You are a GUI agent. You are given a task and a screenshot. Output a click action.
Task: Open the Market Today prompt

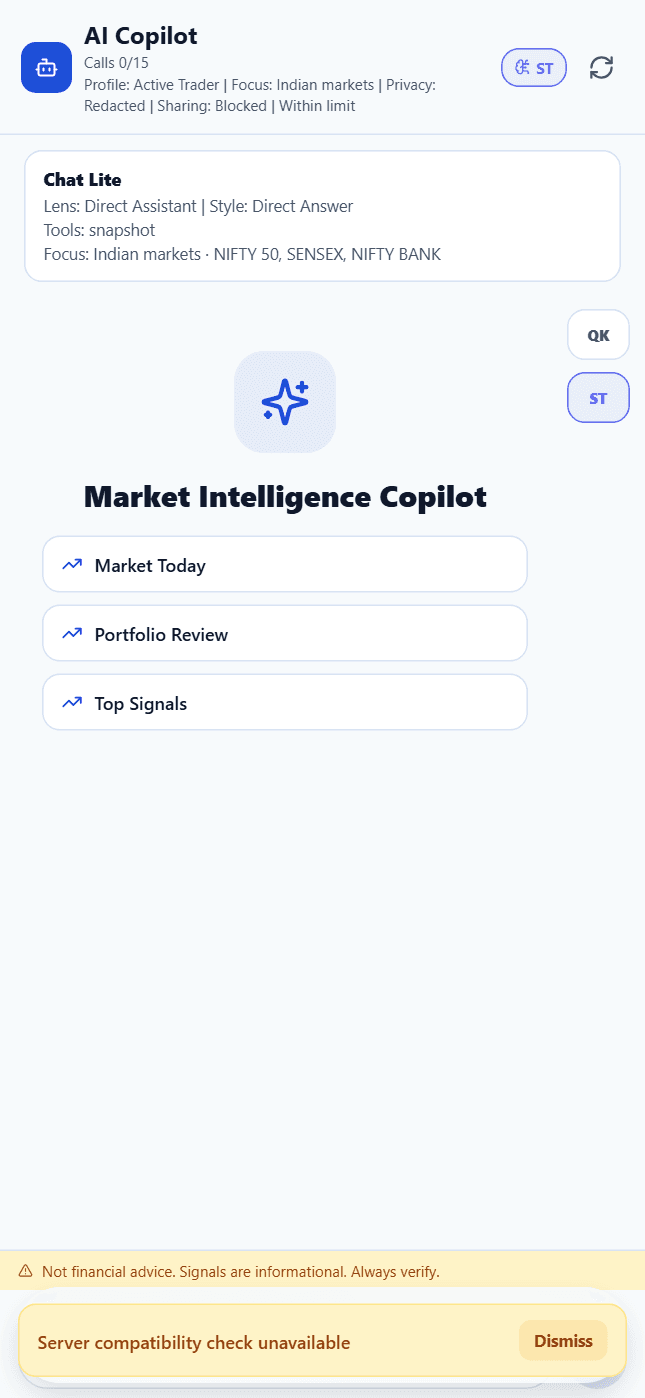coord(285,565)
